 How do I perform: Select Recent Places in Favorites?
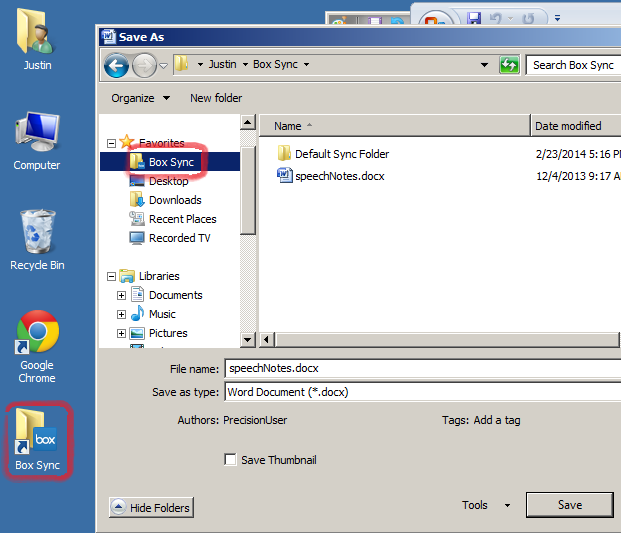pos(183,219)
